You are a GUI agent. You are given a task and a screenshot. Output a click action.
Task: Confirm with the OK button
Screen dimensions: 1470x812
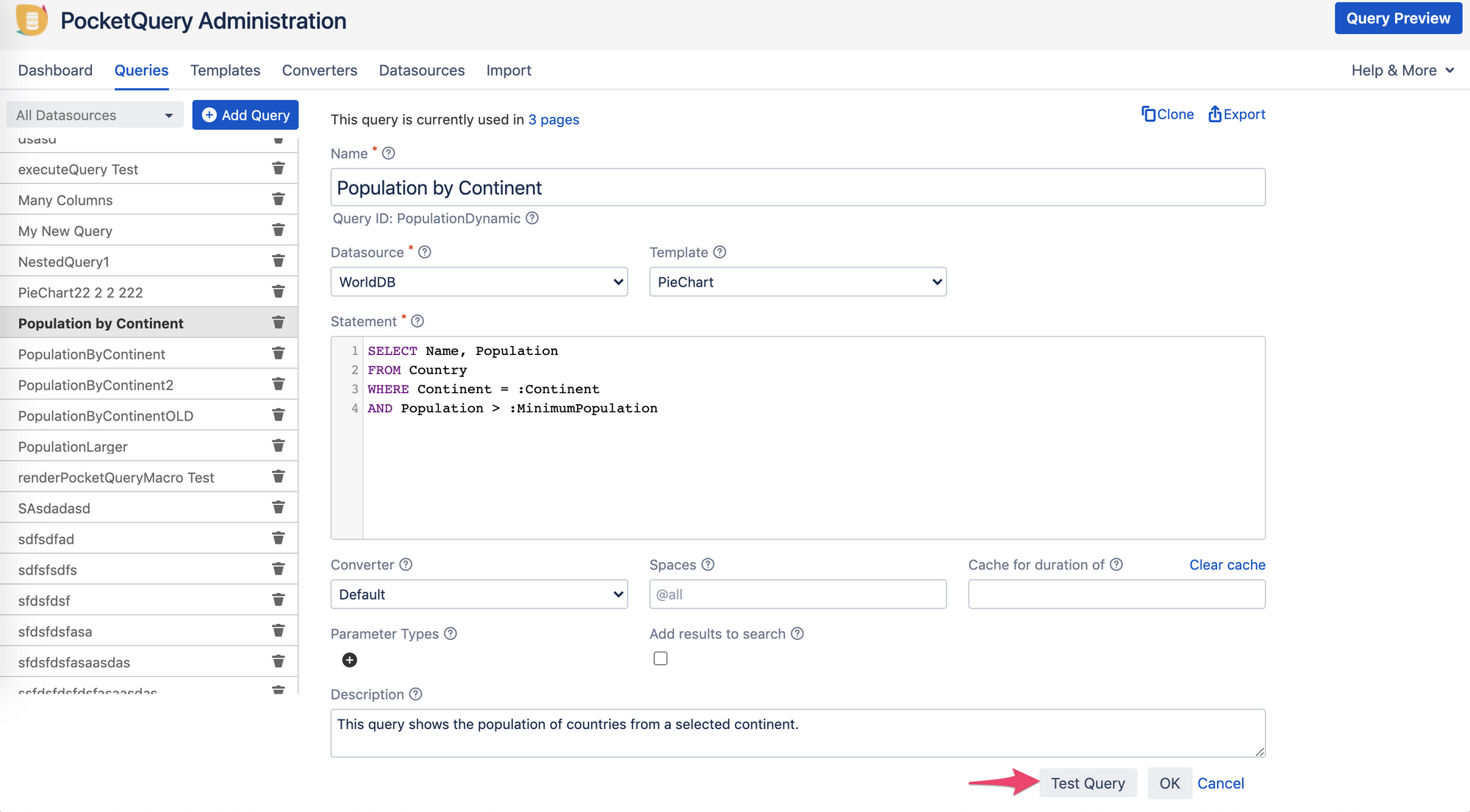[x=1169, y=783]
